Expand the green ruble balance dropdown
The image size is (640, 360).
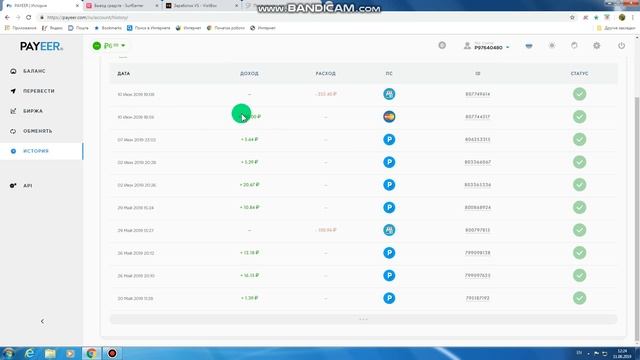tap(109, 46)
